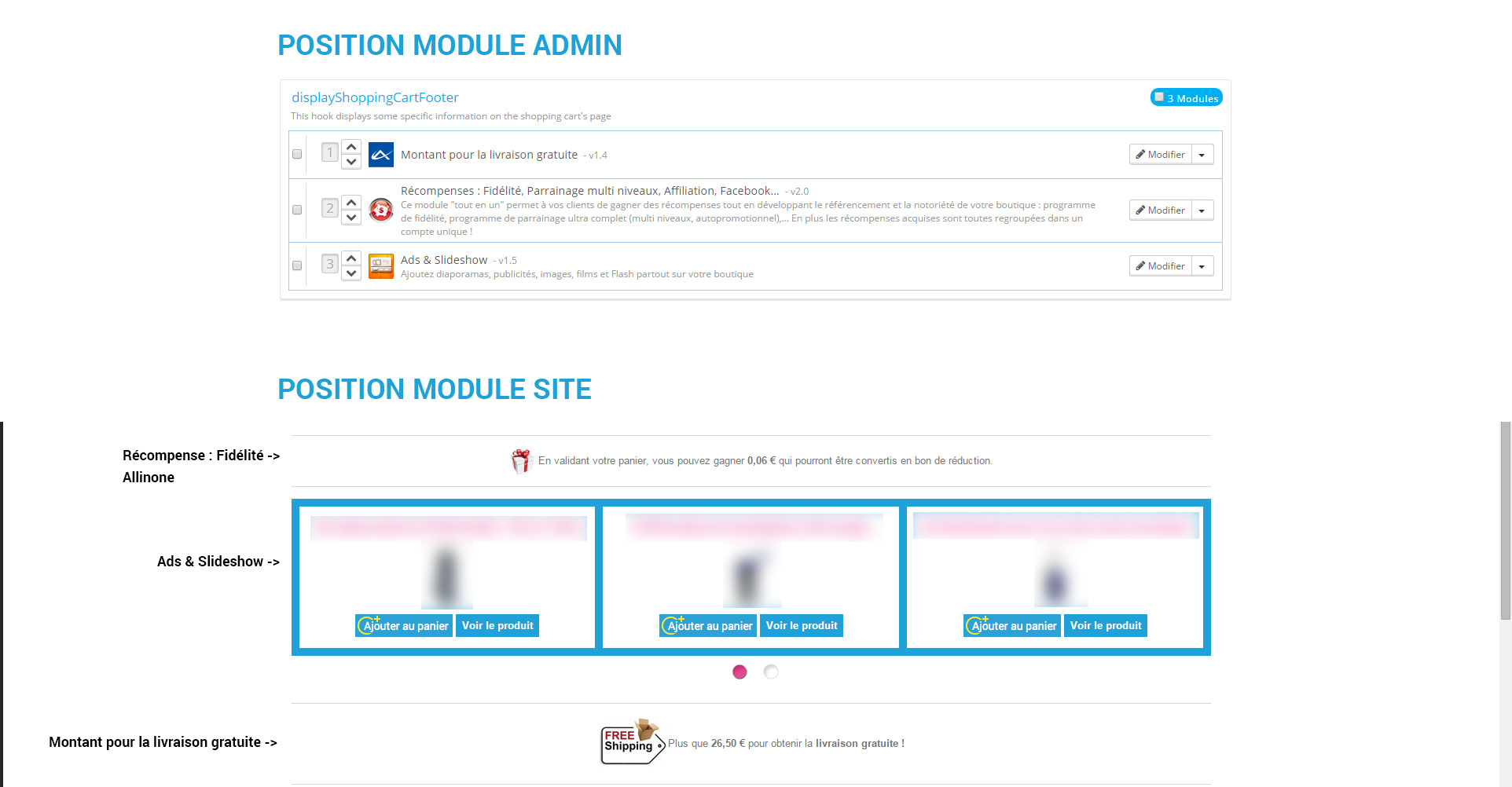Click position number 3 field

(x=330, y=264)
